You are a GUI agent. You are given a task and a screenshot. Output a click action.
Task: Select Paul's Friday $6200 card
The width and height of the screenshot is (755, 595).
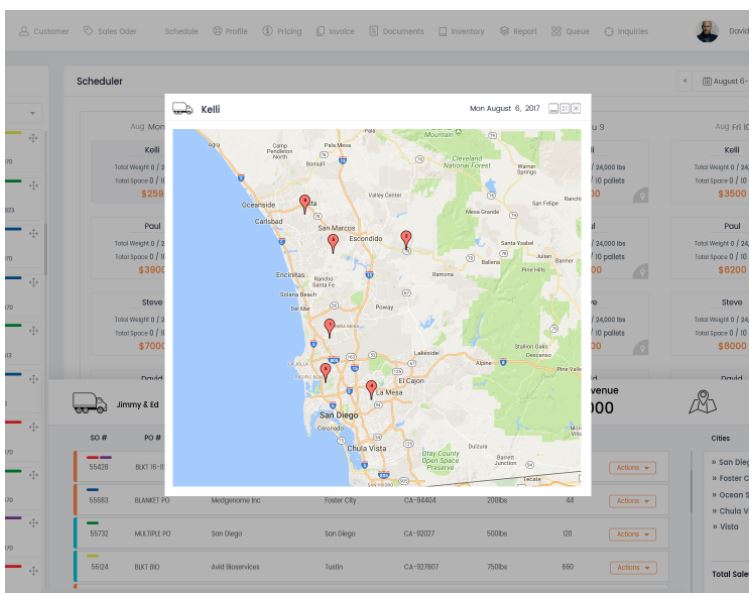tap(711, 248)
